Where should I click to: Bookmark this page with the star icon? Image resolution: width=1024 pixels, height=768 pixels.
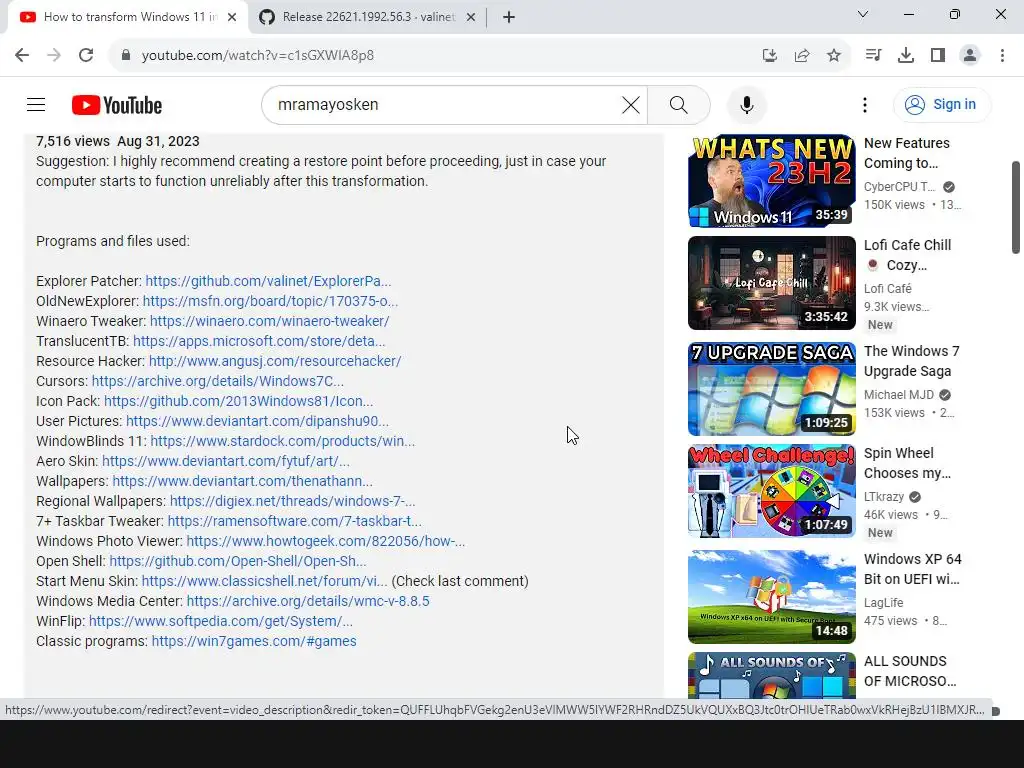coord(834,56)
